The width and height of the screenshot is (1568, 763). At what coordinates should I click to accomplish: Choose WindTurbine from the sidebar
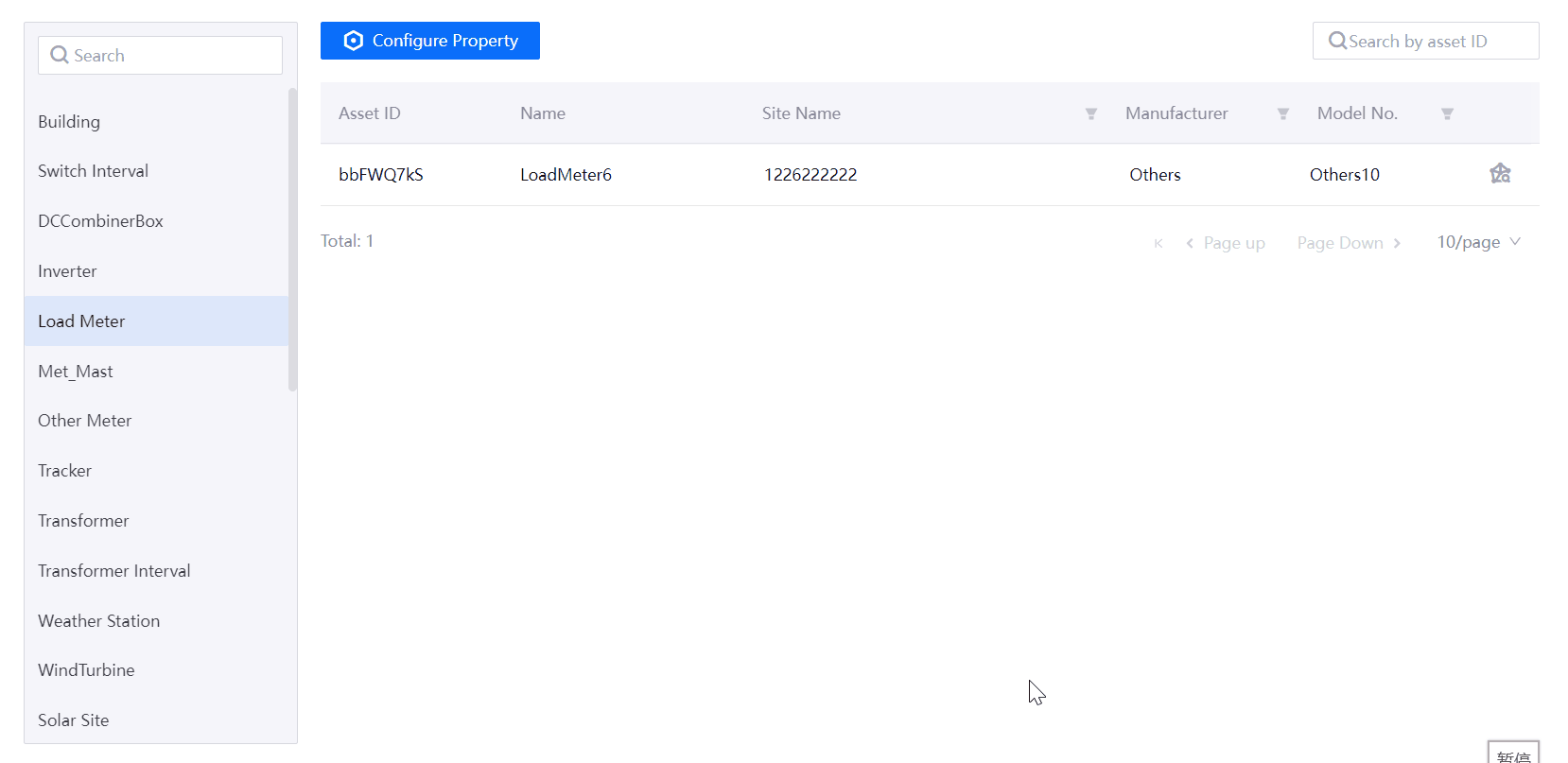tap(86, 670)
